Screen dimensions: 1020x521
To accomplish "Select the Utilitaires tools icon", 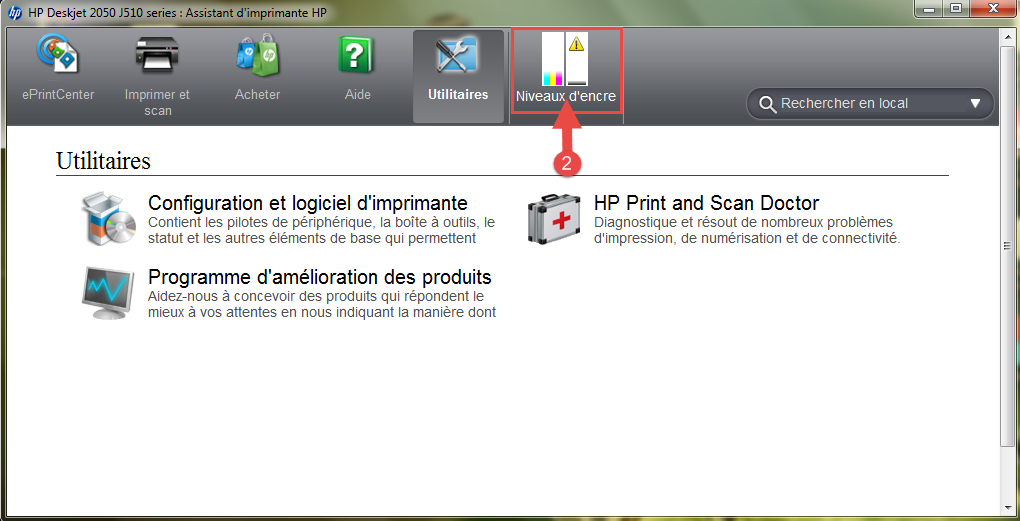I will [x=458, y=54].
